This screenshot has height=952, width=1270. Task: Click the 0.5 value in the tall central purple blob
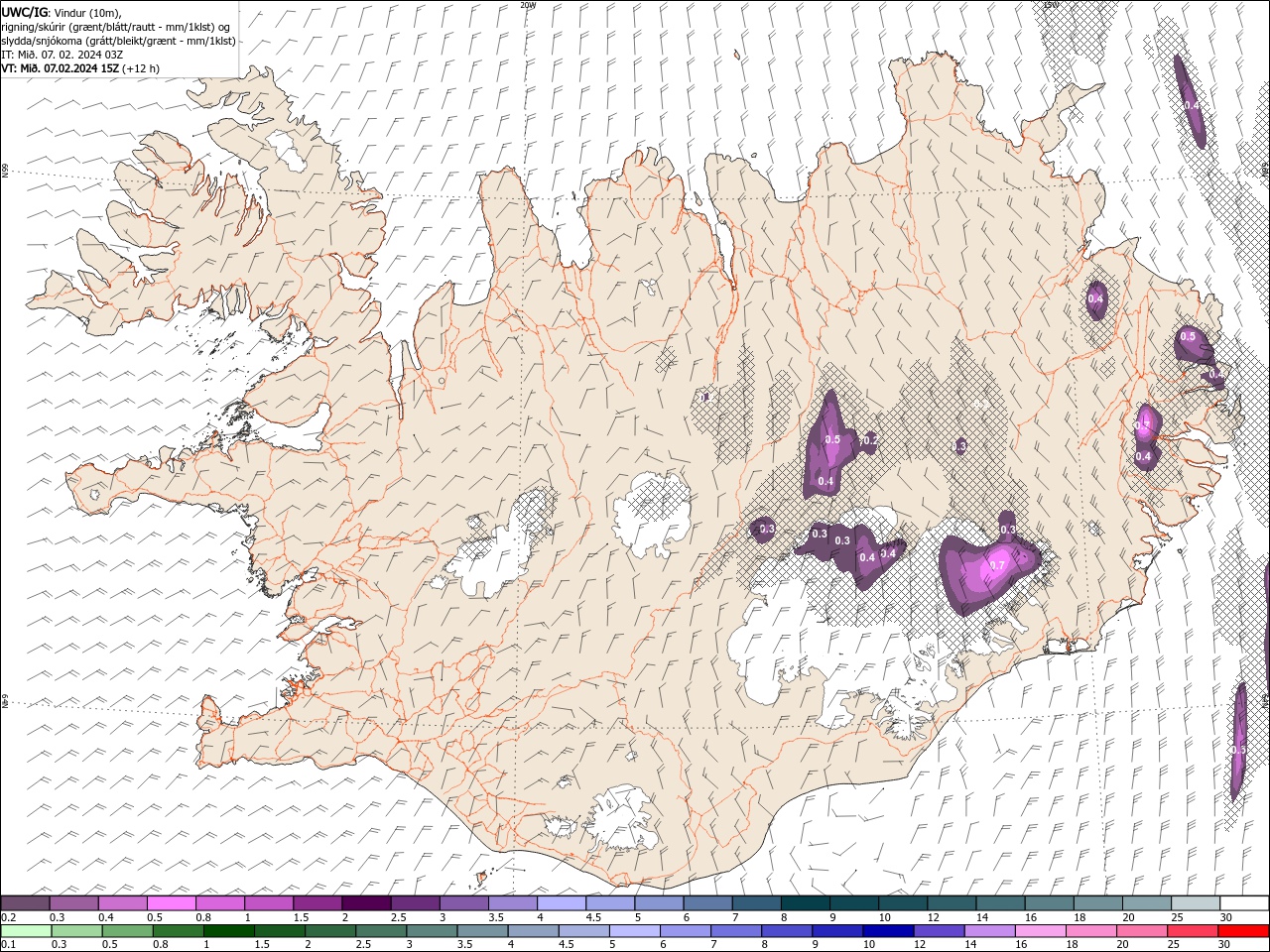click(x=833, y=440)
